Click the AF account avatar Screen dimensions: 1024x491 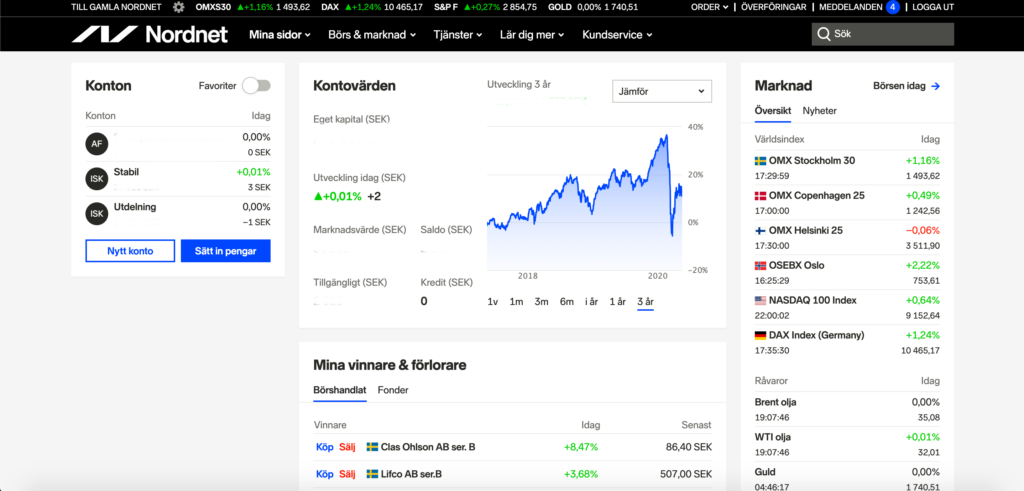[97, 144]
